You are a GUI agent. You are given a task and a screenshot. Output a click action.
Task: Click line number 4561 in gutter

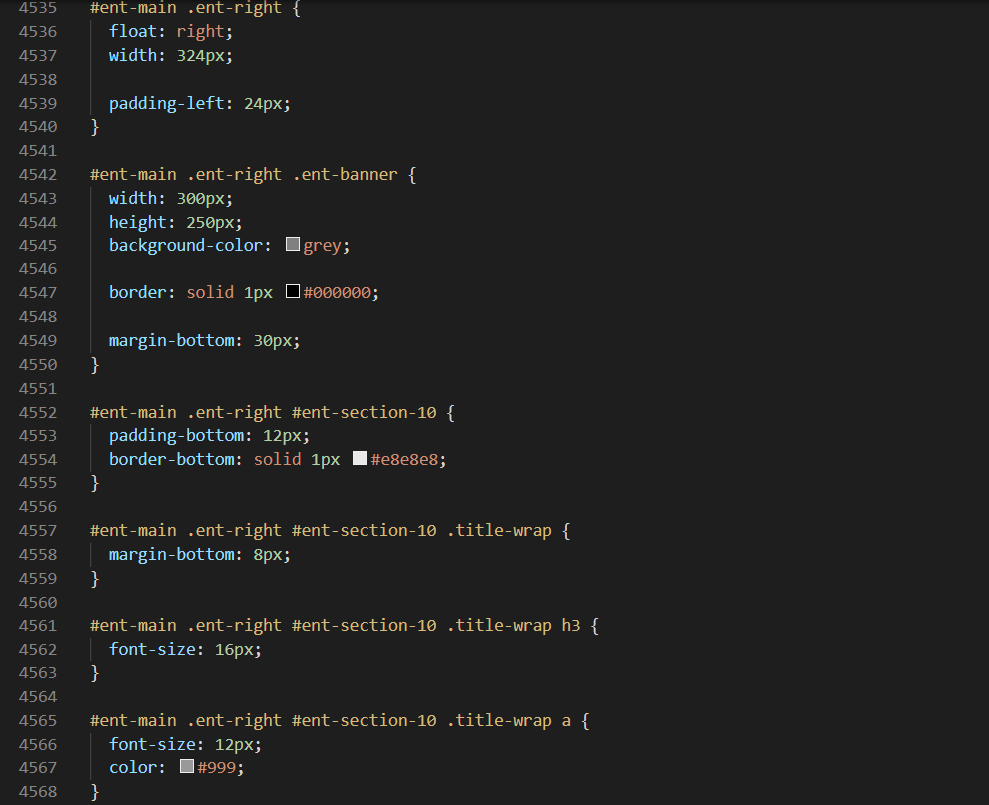point(38,626)
